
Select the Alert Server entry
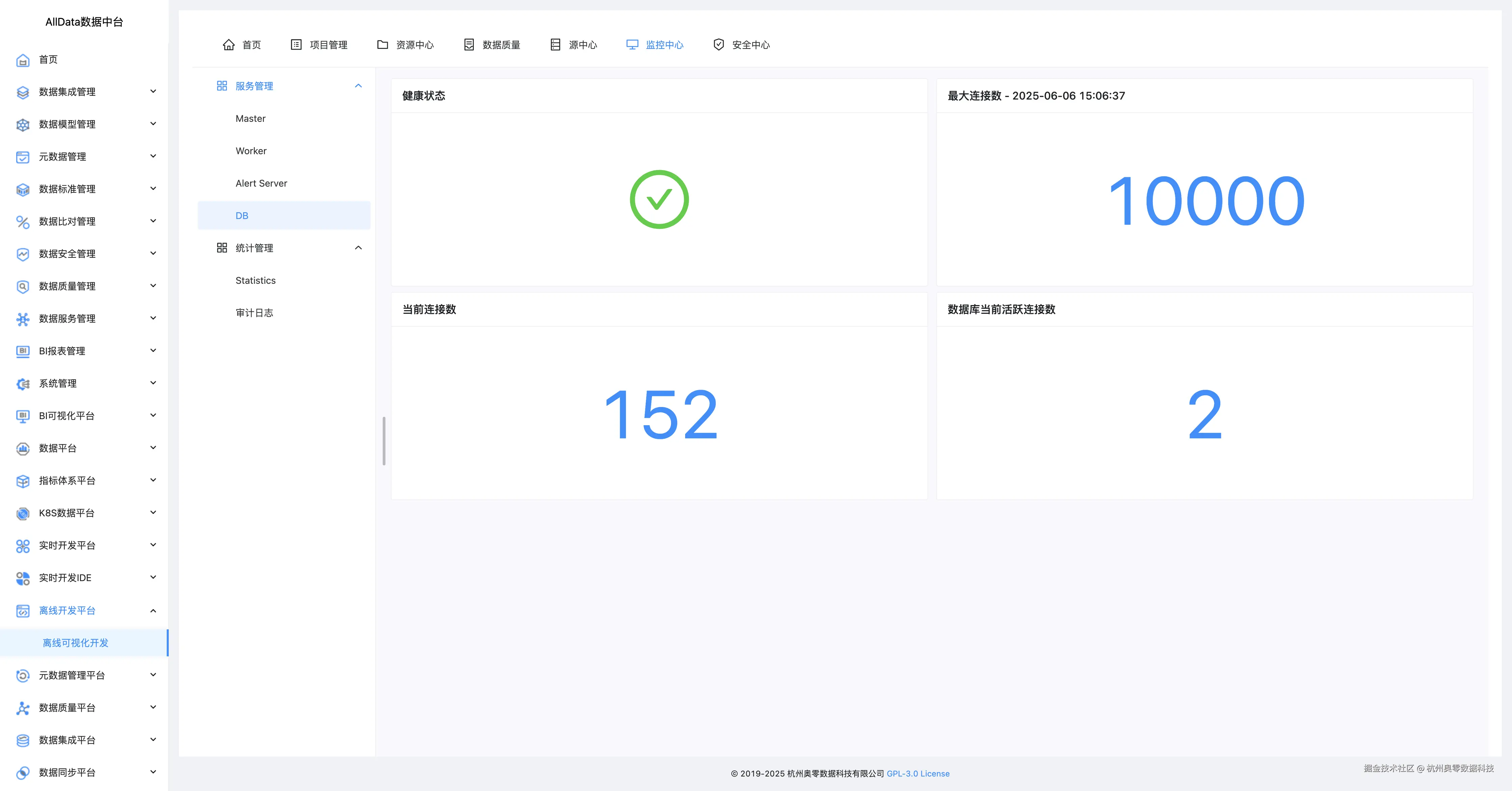(261, 183)
